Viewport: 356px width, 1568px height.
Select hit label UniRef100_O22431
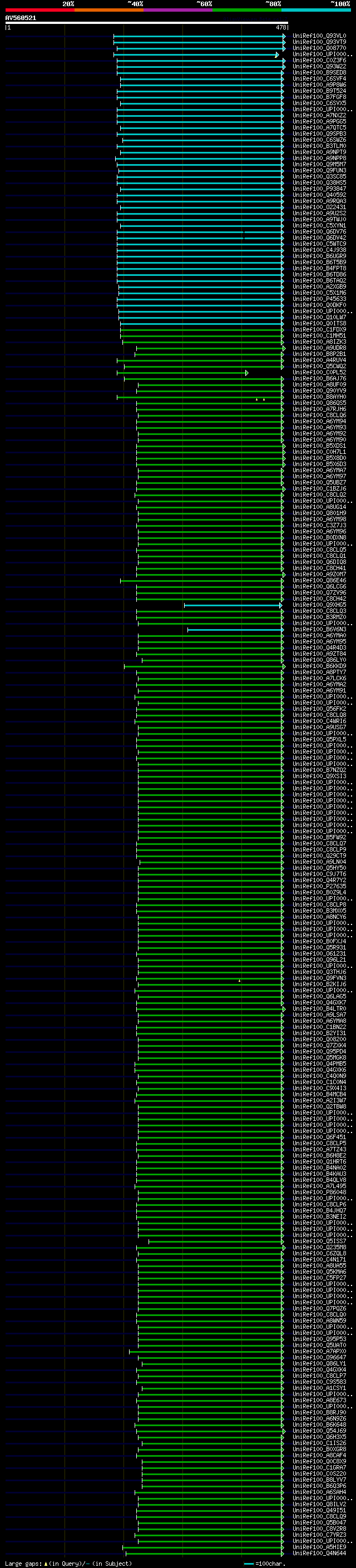point(319,207)
